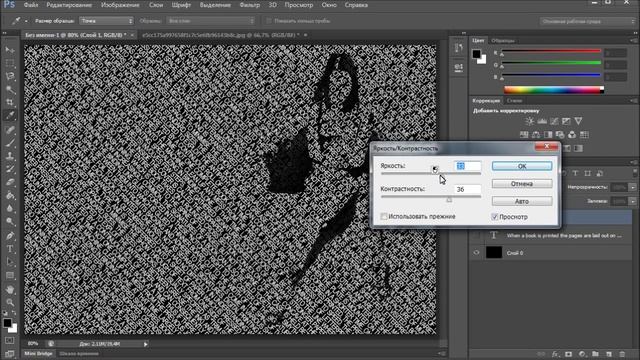
Task: Toggle the sample ring checkbox in options bar
Action: point(269,21)
